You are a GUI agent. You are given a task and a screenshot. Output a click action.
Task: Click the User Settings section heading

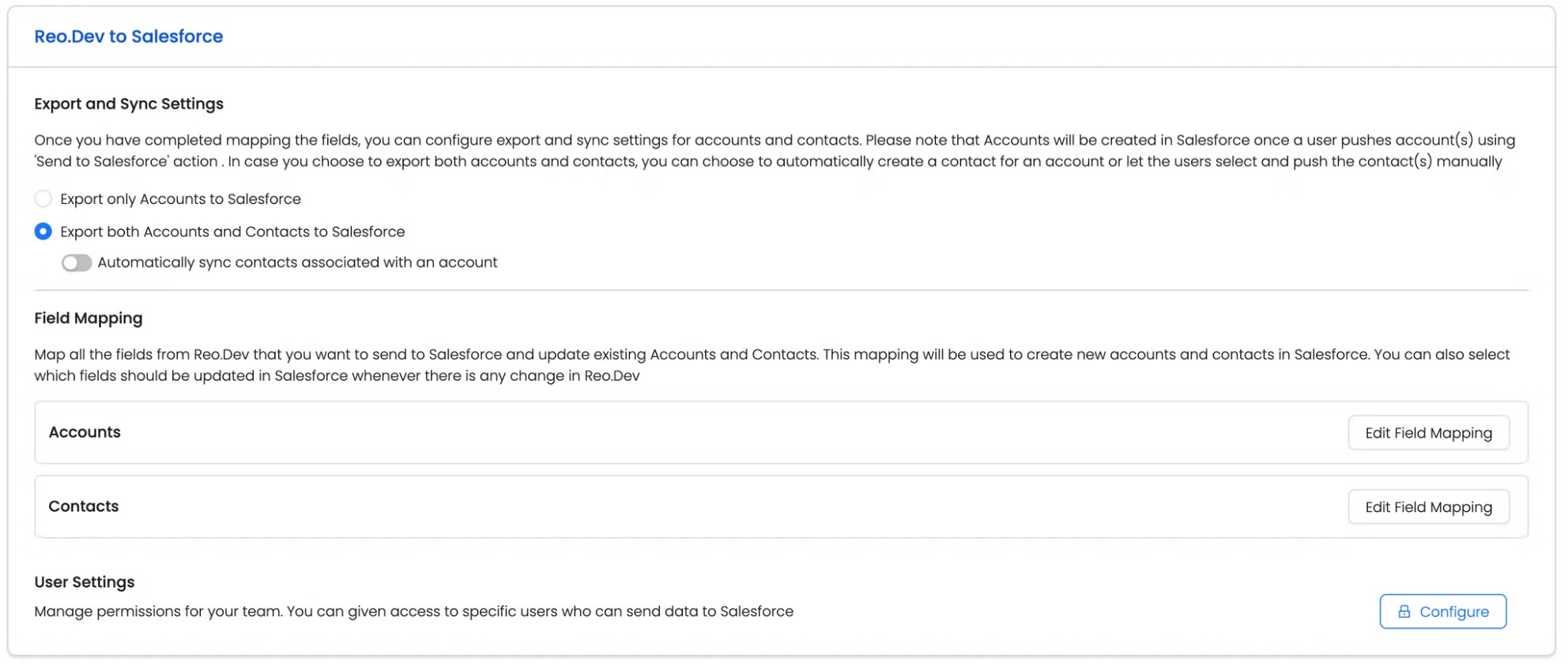click(85, 582)
